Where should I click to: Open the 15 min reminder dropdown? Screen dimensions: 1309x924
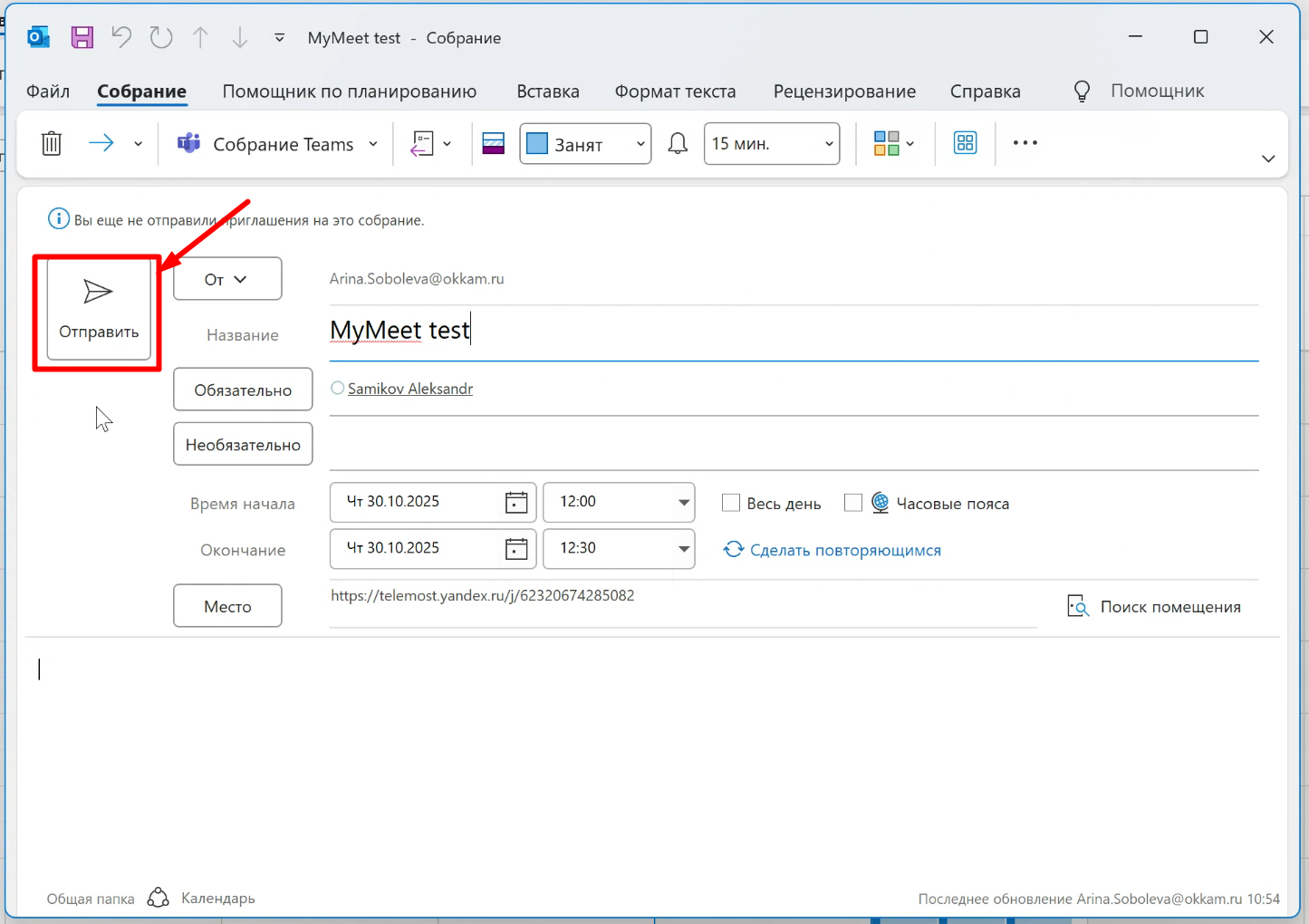pos(828,144)
